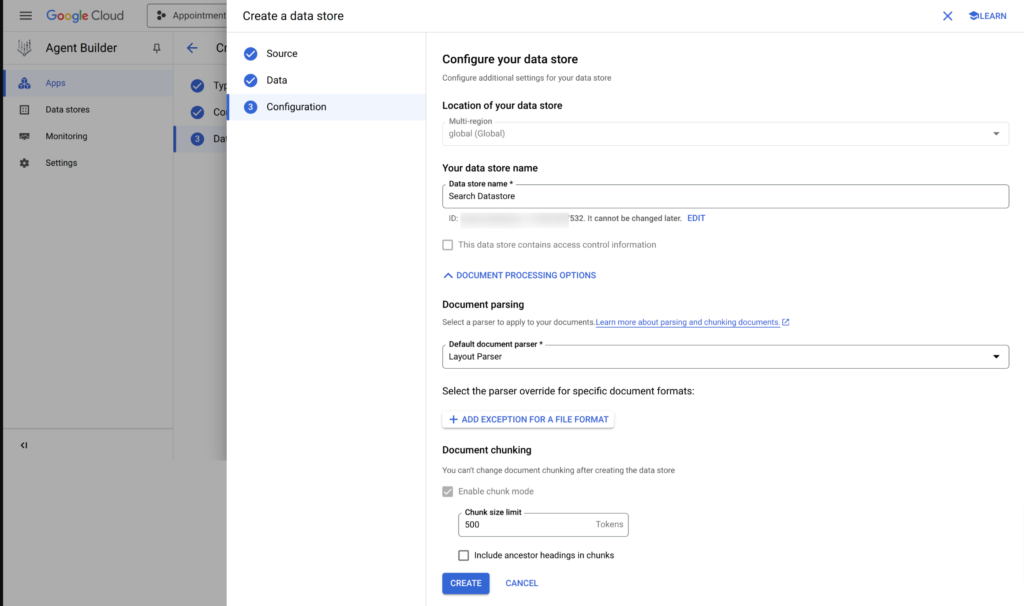The image size is (1024, 606).
Task: Pin the Agent Builder panel
Action: 156,48
